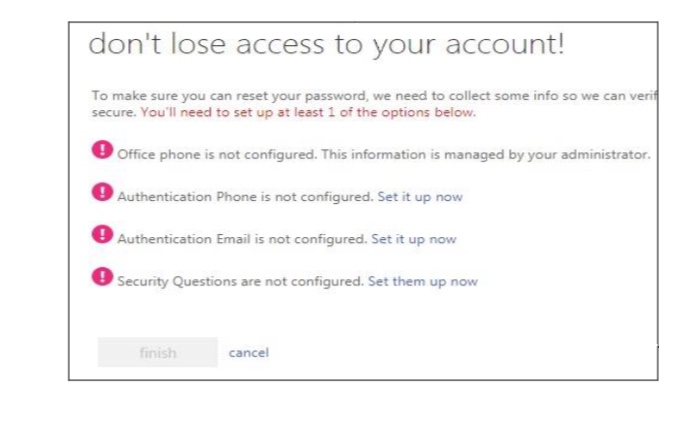
Task: Follow the "Set them up now" link
Action: tap(422, 282)
